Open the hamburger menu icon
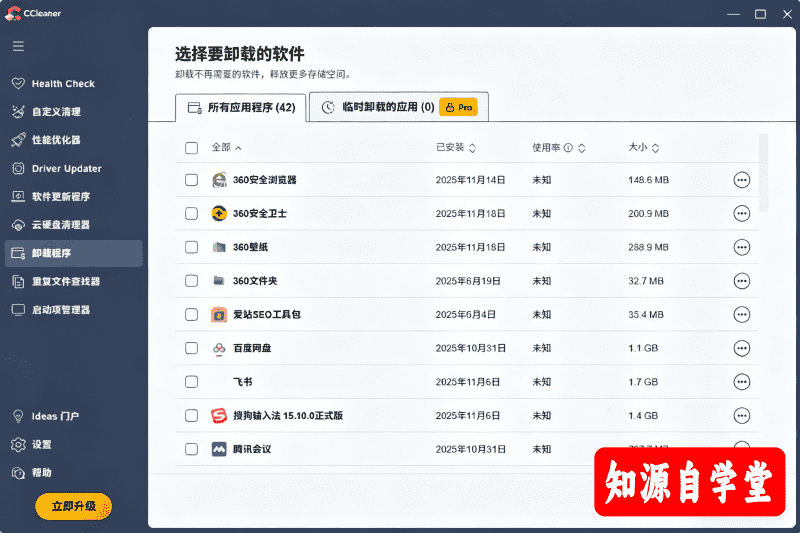800x533 pixels. point(18,46)
